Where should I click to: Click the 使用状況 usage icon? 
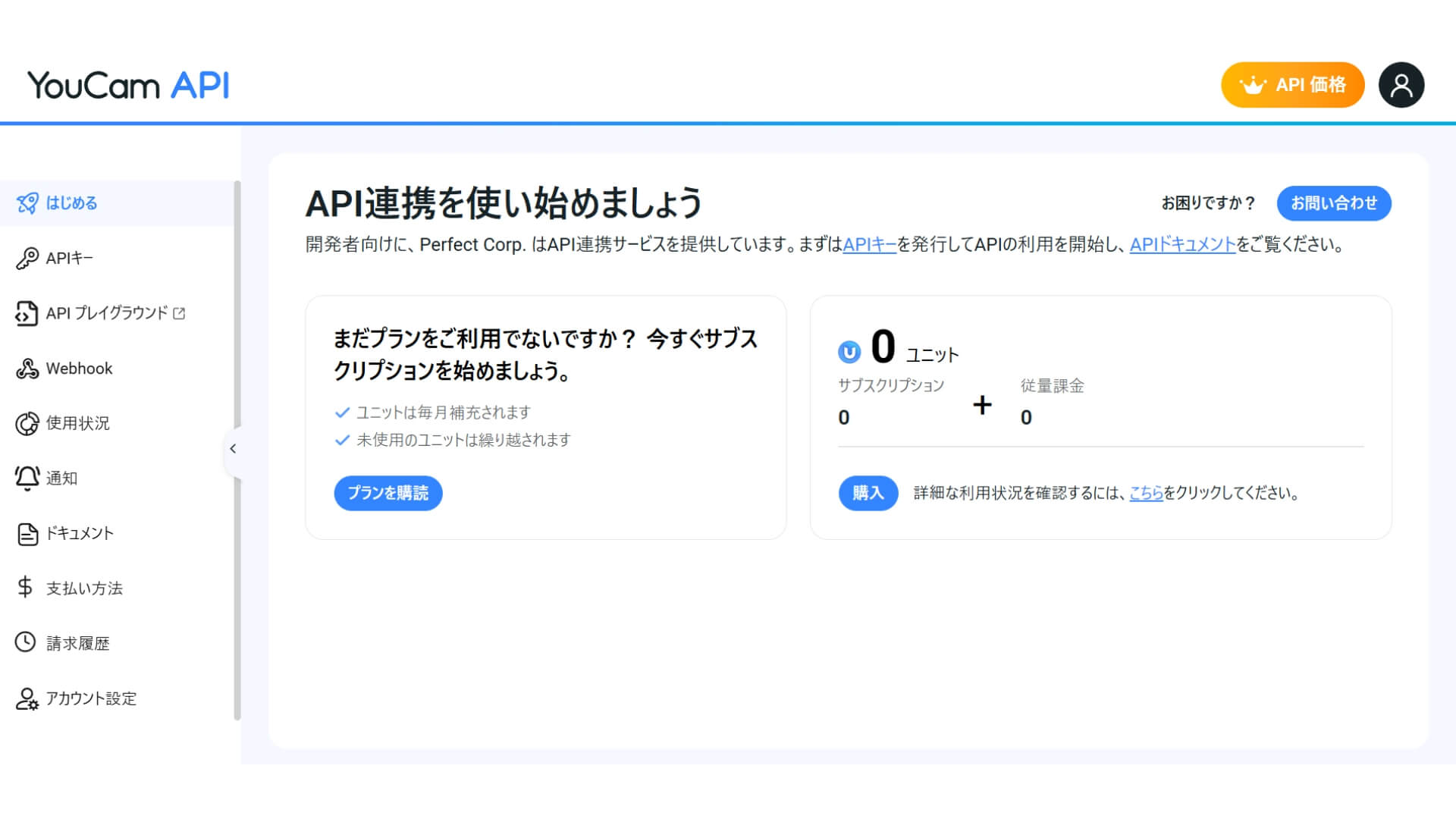[x=27, y=423]
